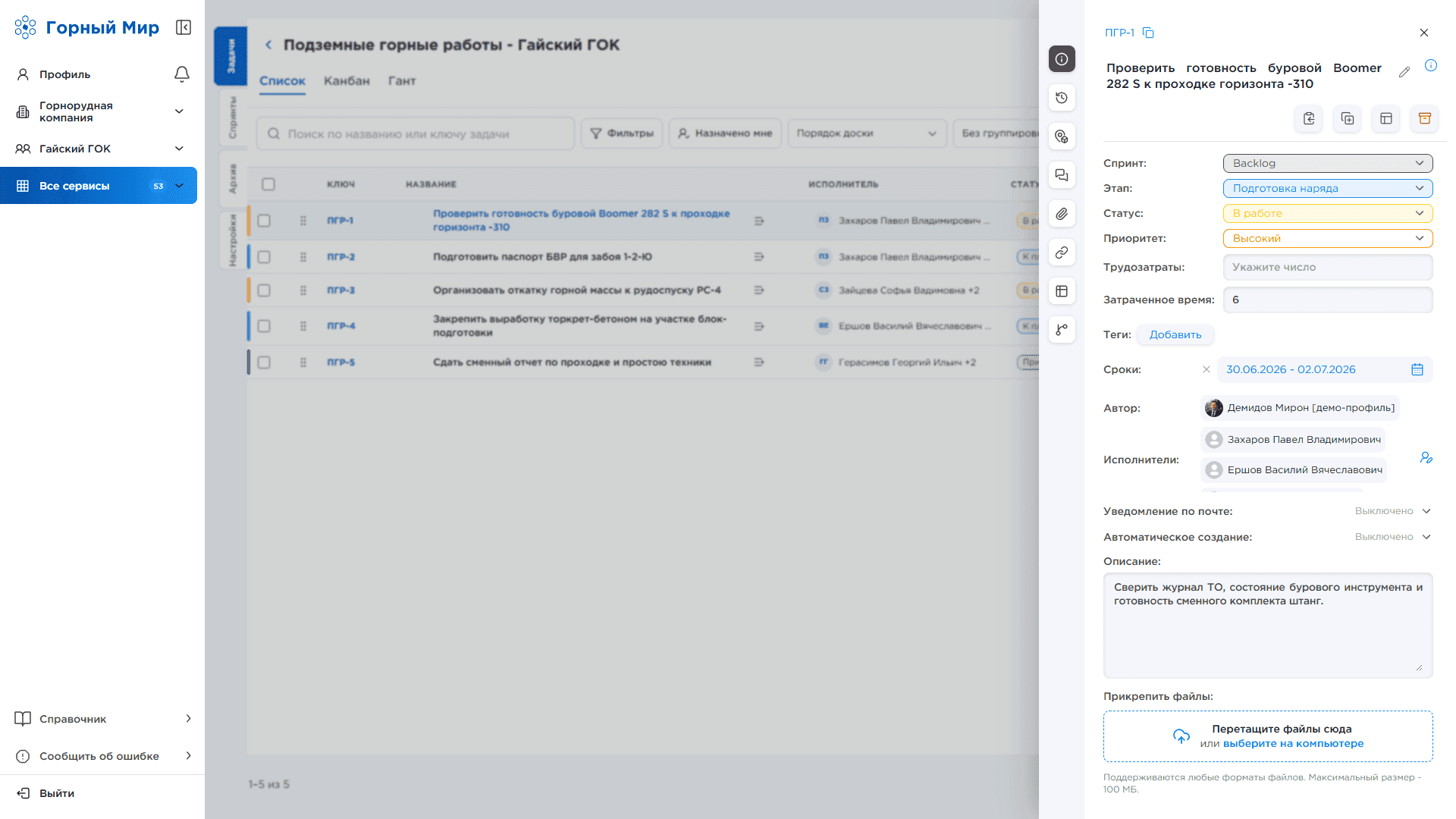Select checkbox for task ПГР-4
1456x819 pixels.
(x=264, y=326)
